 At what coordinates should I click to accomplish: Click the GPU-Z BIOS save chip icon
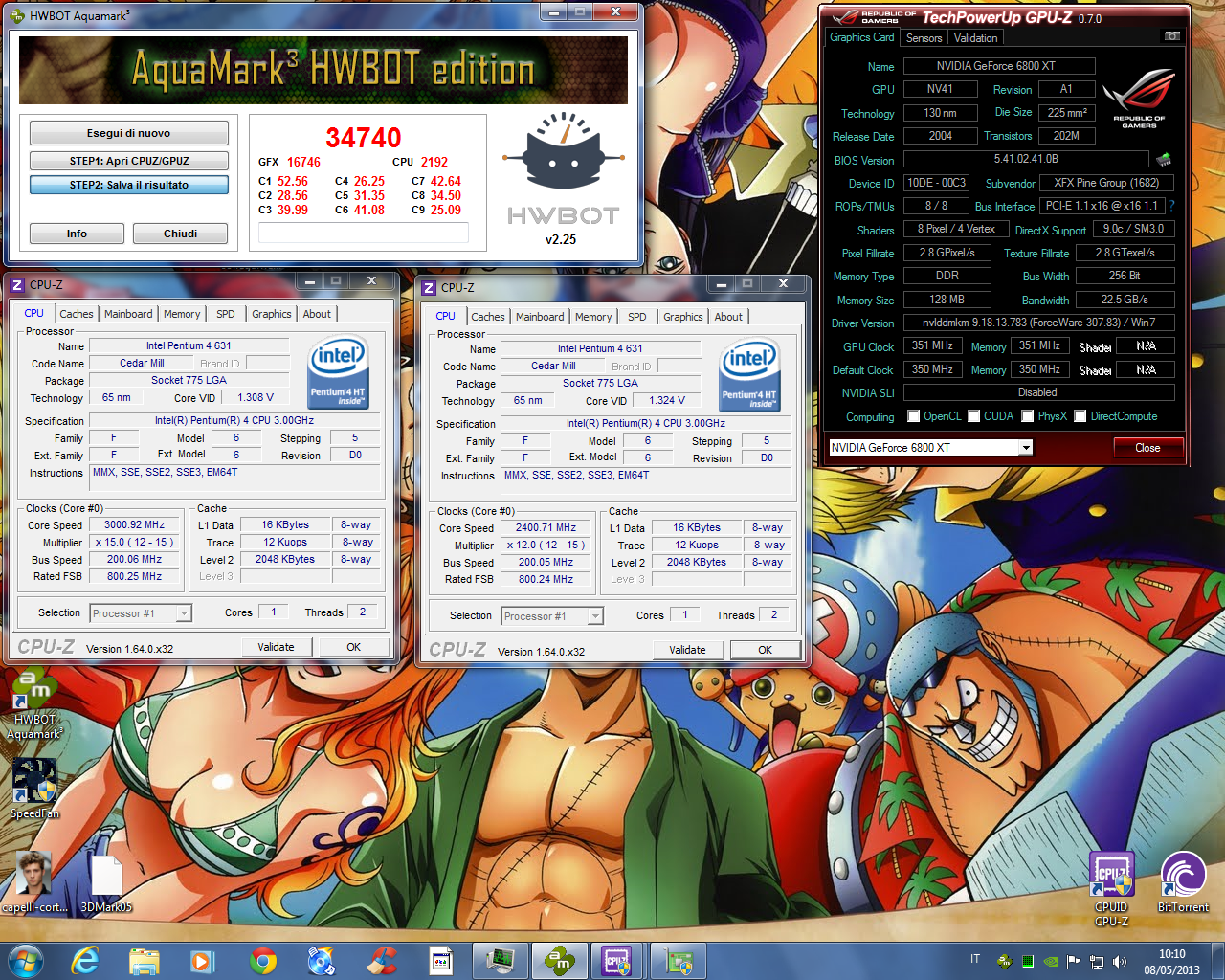1164,159
